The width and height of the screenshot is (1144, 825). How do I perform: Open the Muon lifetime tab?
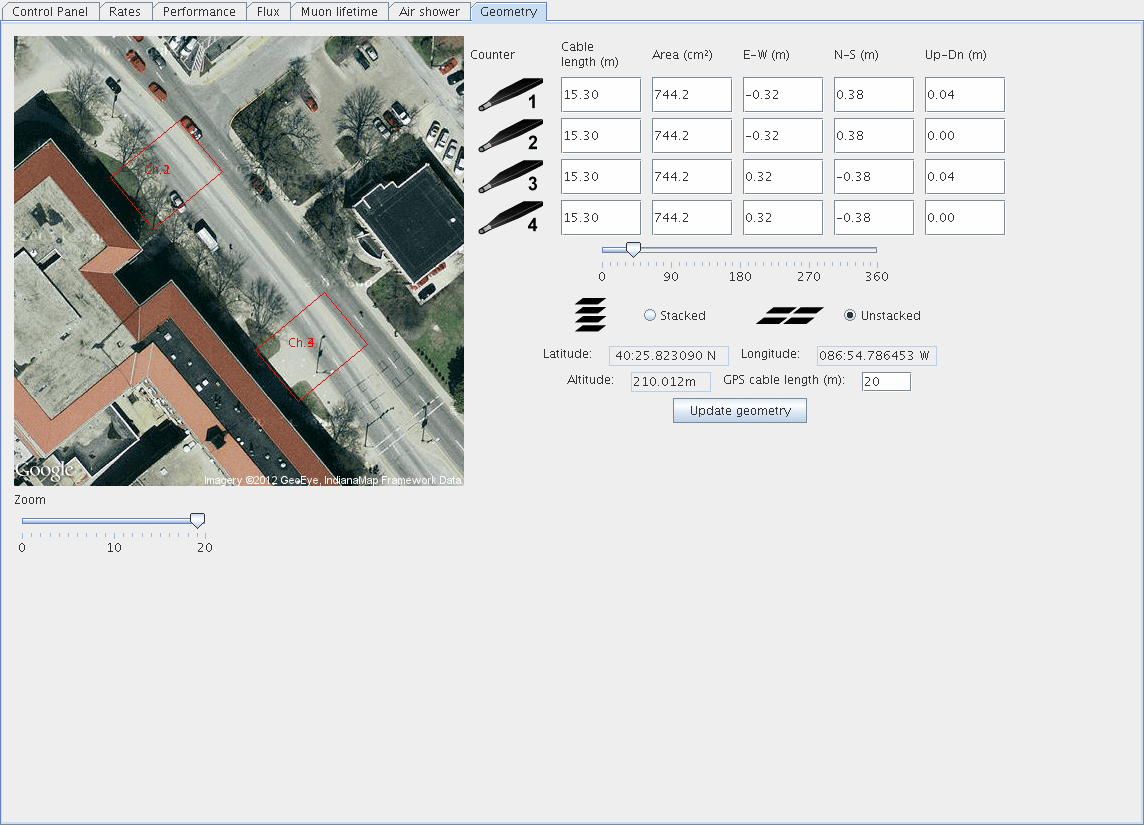coord(340,12)
